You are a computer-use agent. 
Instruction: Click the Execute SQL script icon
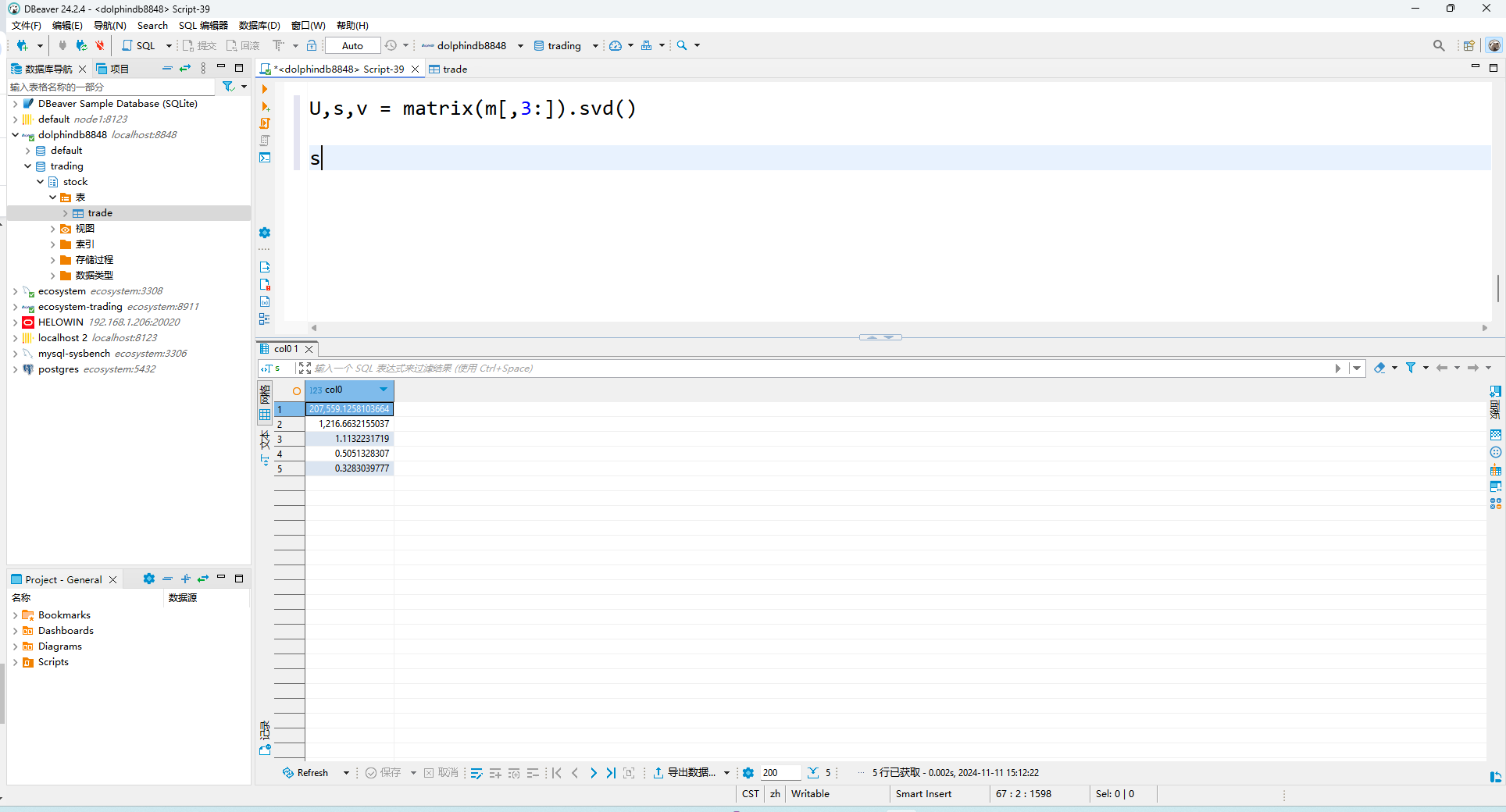[265, 123]
